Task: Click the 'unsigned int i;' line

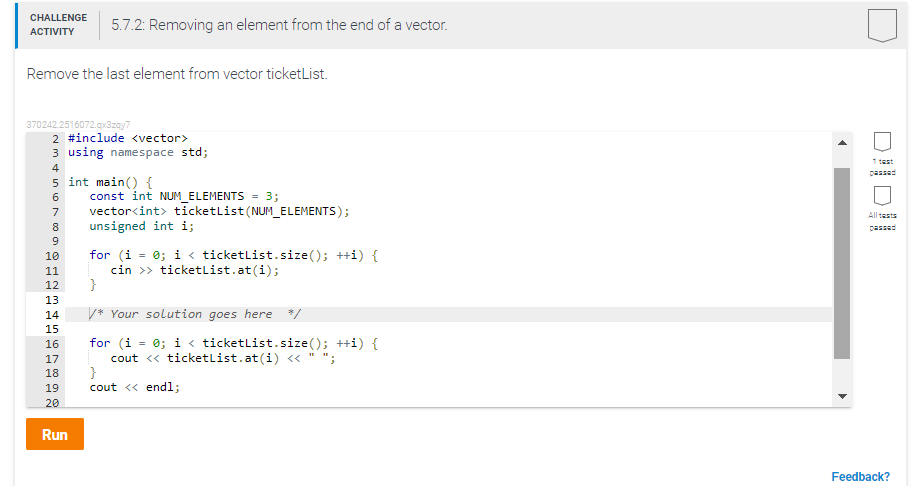Action: click(141, 226)
